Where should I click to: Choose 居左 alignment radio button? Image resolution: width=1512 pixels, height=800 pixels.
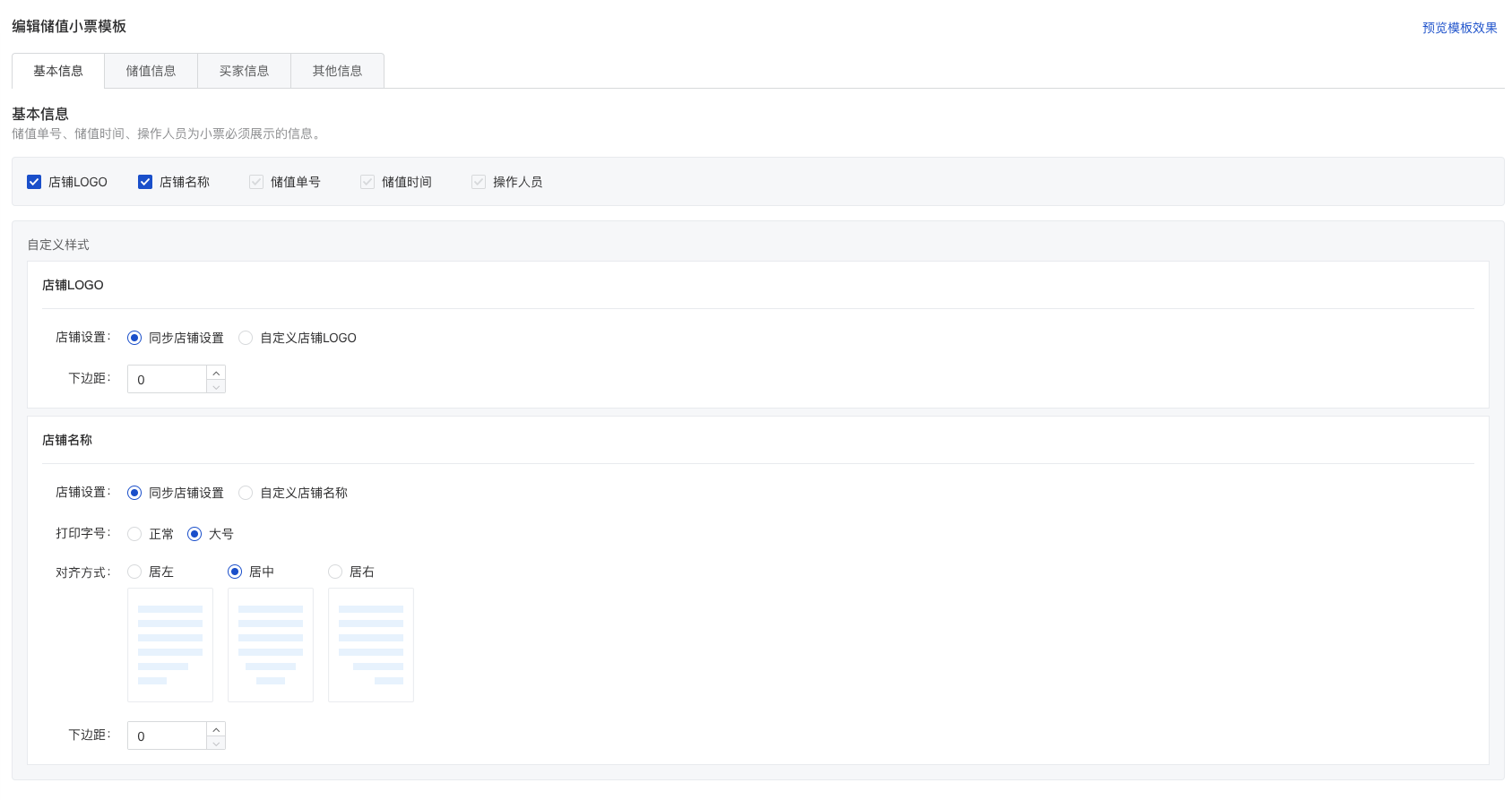click(x=134, y=572)
